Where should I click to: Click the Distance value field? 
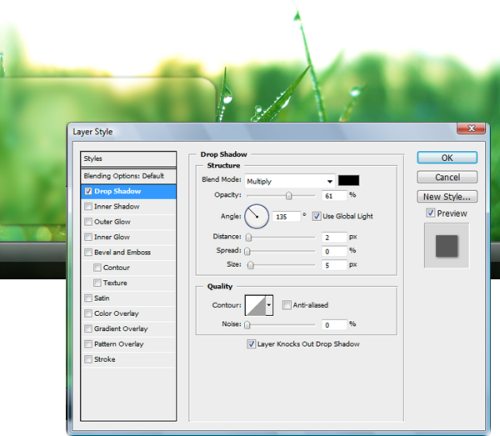334,237
